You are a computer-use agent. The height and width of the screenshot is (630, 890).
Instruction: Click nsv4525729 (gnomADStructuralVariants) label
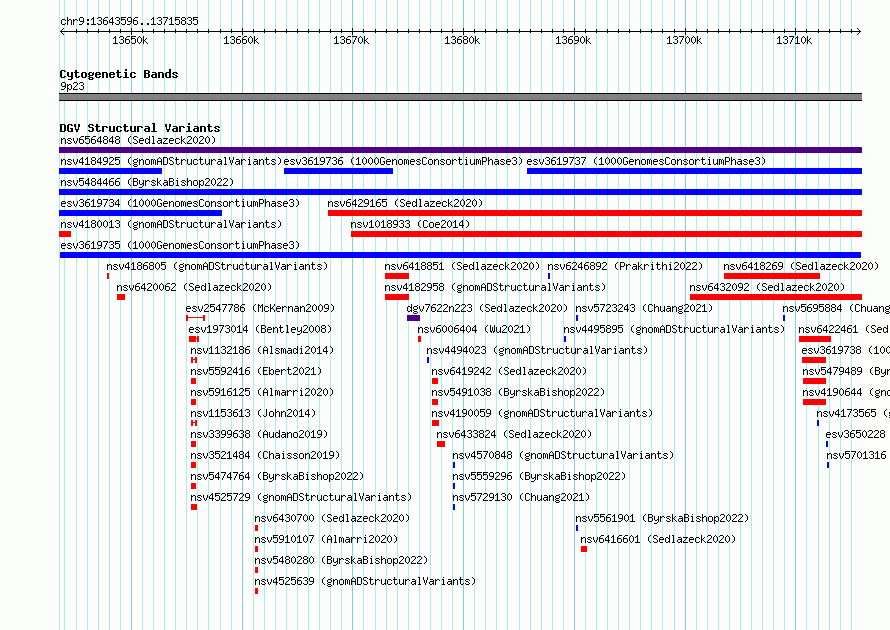click(301, 497)
